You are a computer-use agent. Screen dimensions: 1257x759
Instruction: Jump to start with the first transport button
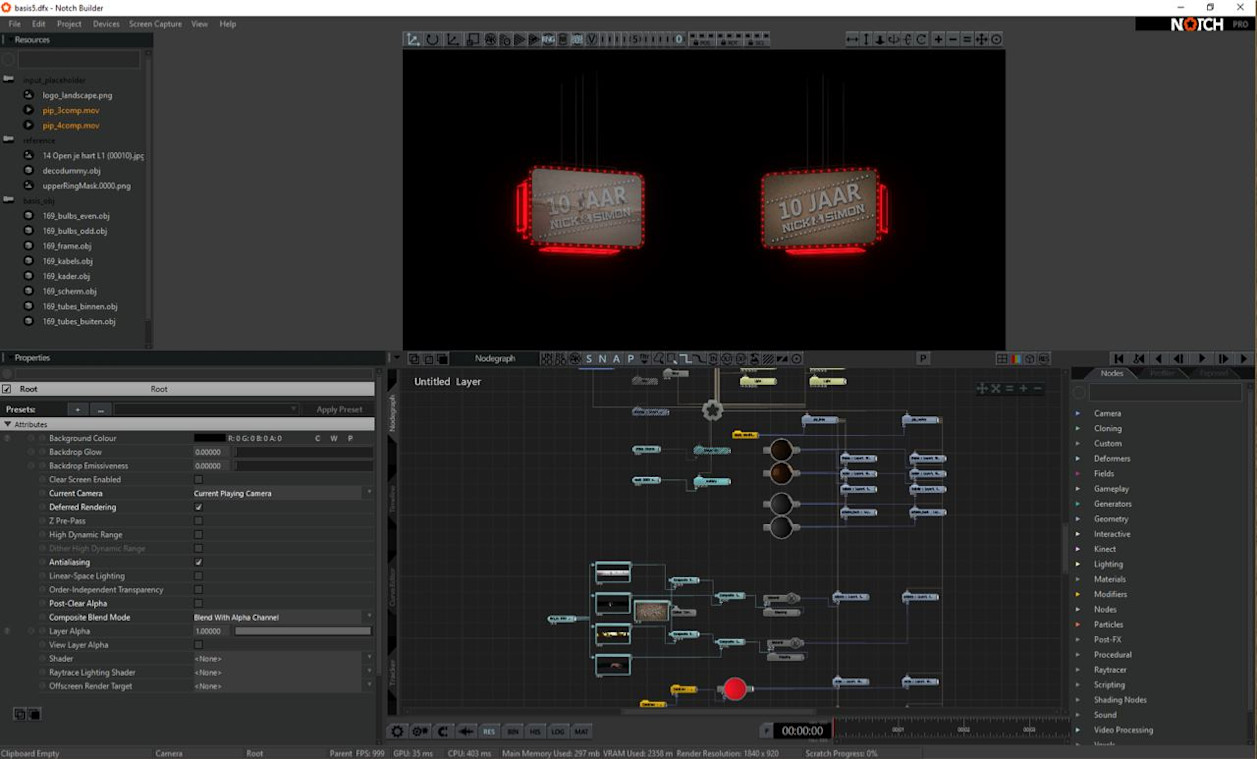tap(1118, 359)
